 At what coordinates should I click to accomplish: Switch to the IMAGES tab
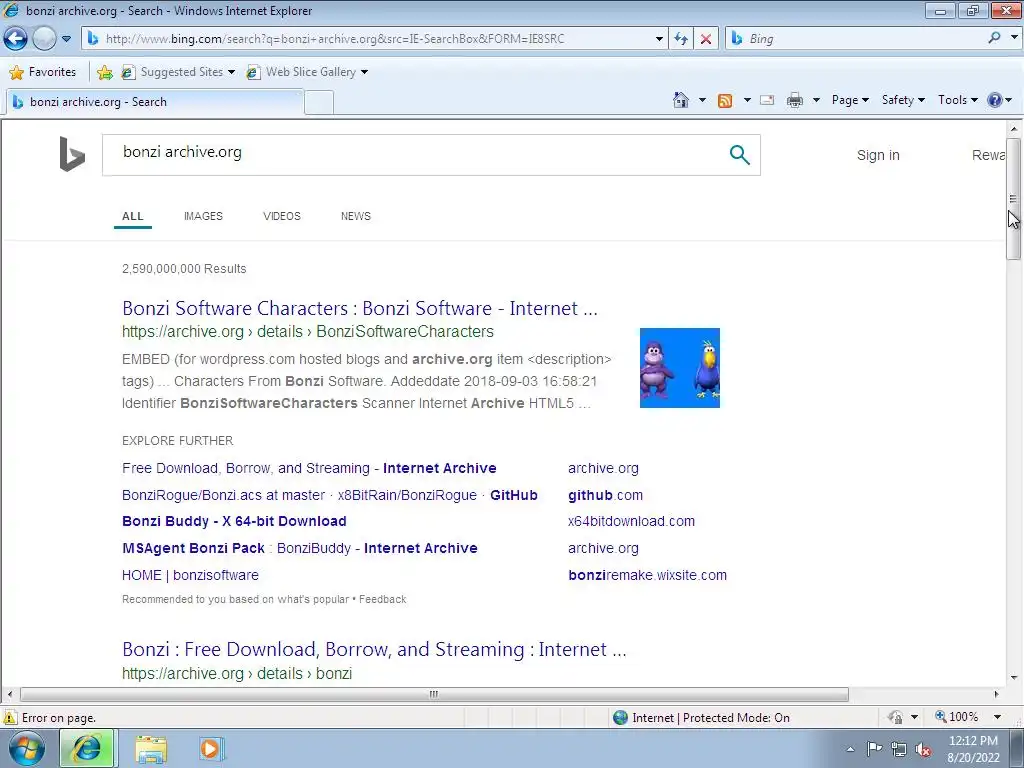click(203, 216)
